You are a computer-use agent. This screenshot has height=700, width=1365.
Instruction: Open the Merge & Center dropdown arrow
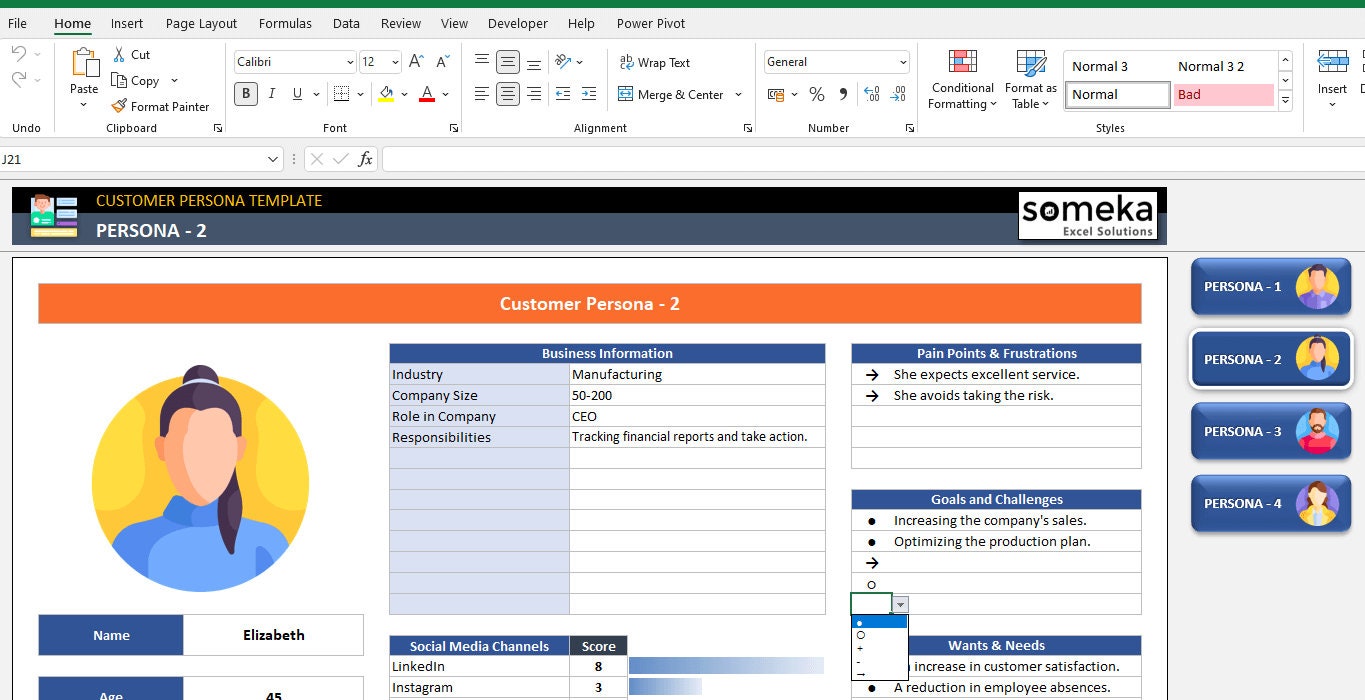[x=737, y=94]
